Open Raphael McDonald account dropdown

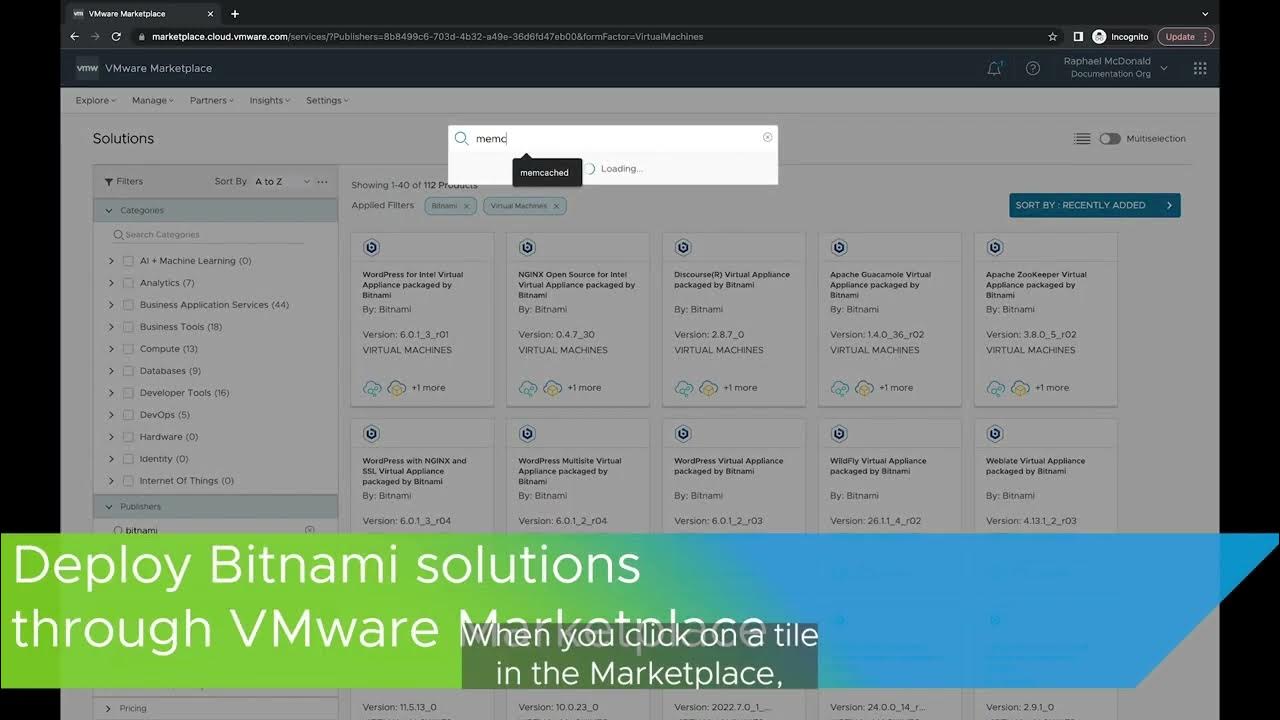(1115, 68)
